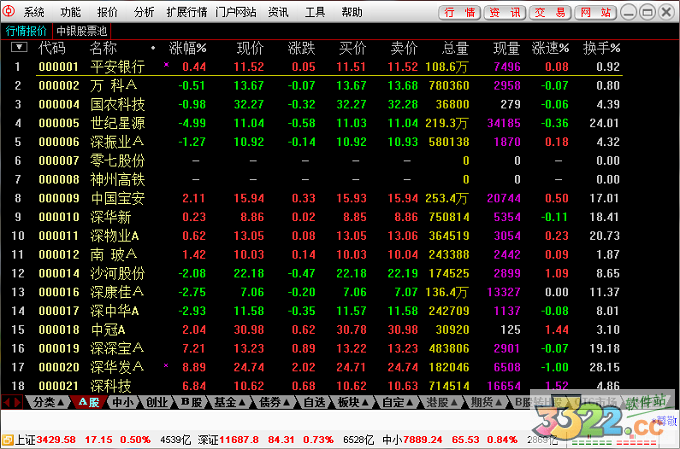Open the 帮助 menu

click(352, 12)
